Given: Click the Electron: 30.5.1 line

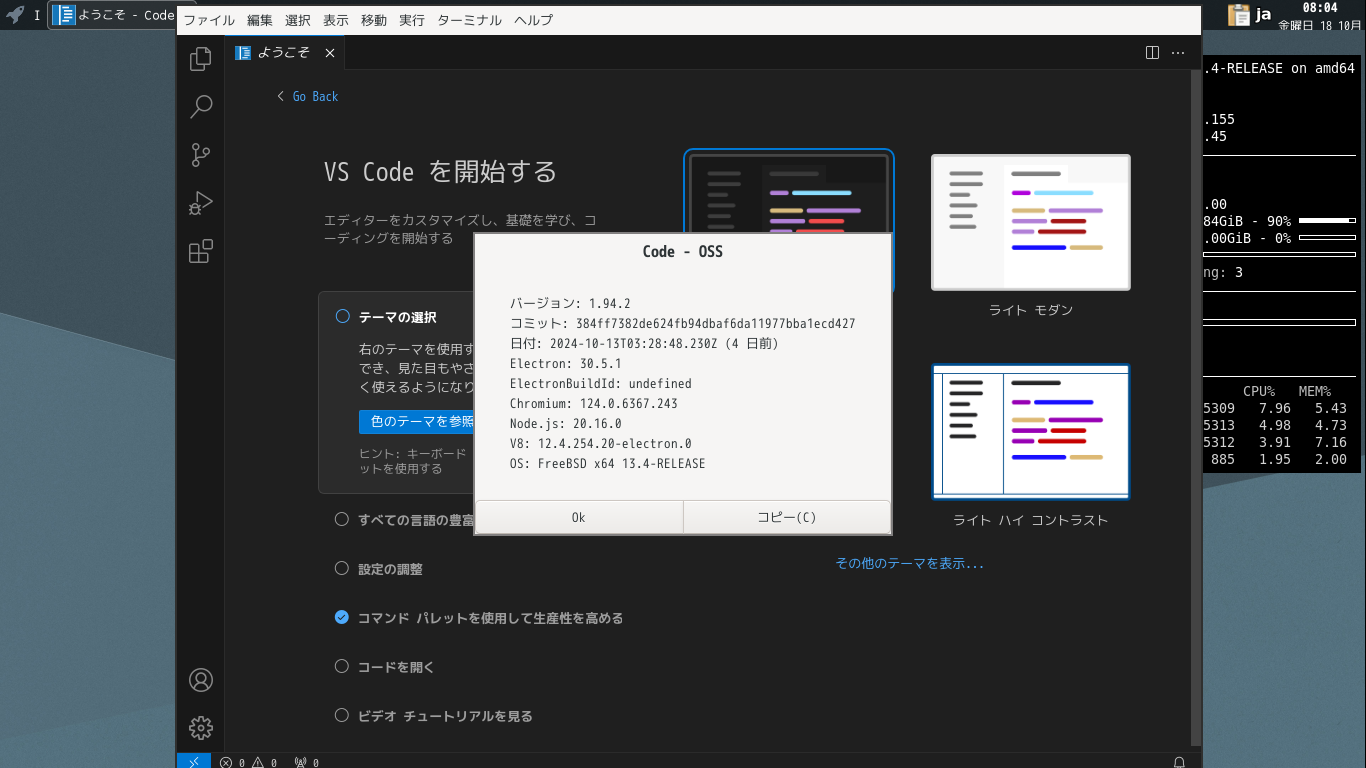Looking at the screenshot, I should point(565,363).
